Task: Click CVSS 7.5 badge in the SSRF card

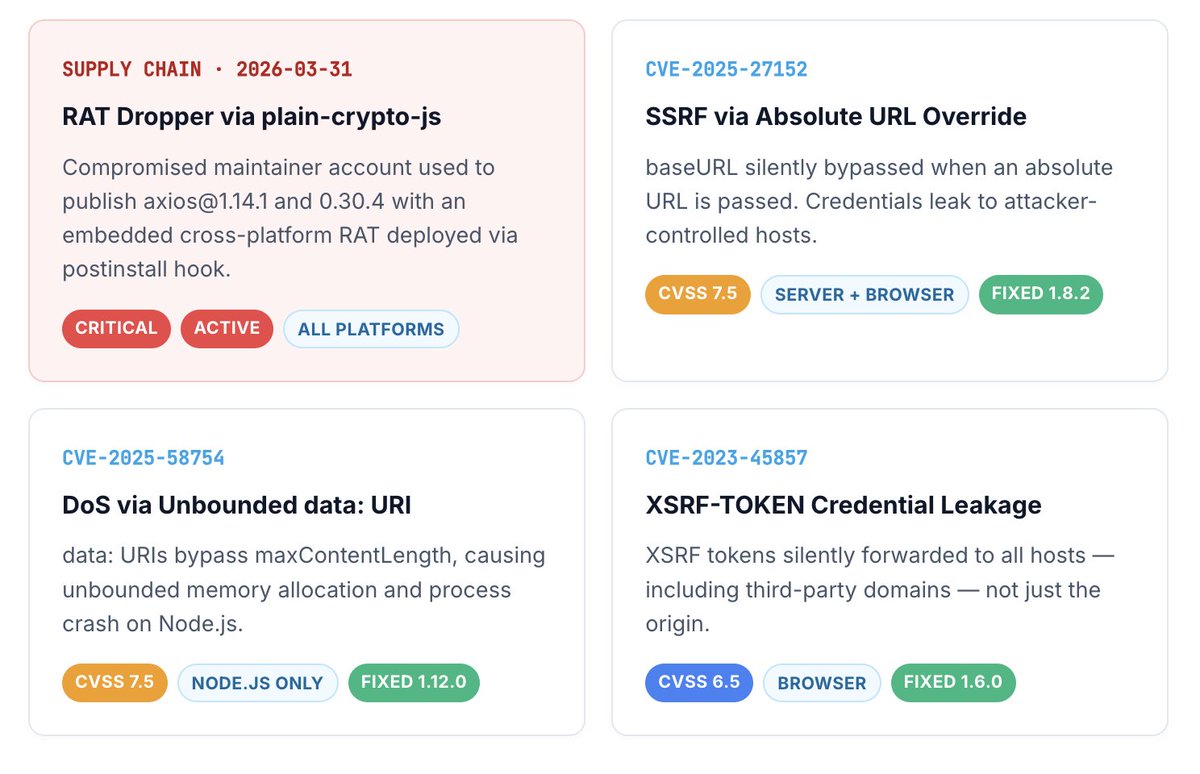Action: click(x=698, y=295)
